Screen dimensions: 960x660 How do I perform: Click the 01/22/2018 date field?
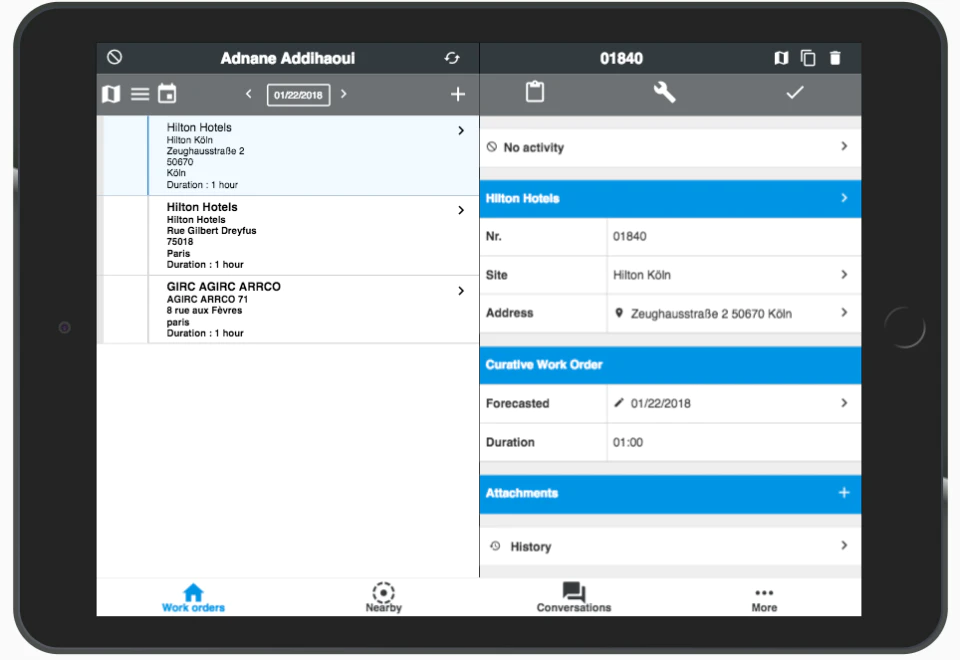pyautogui.click(x=298, y=95)
